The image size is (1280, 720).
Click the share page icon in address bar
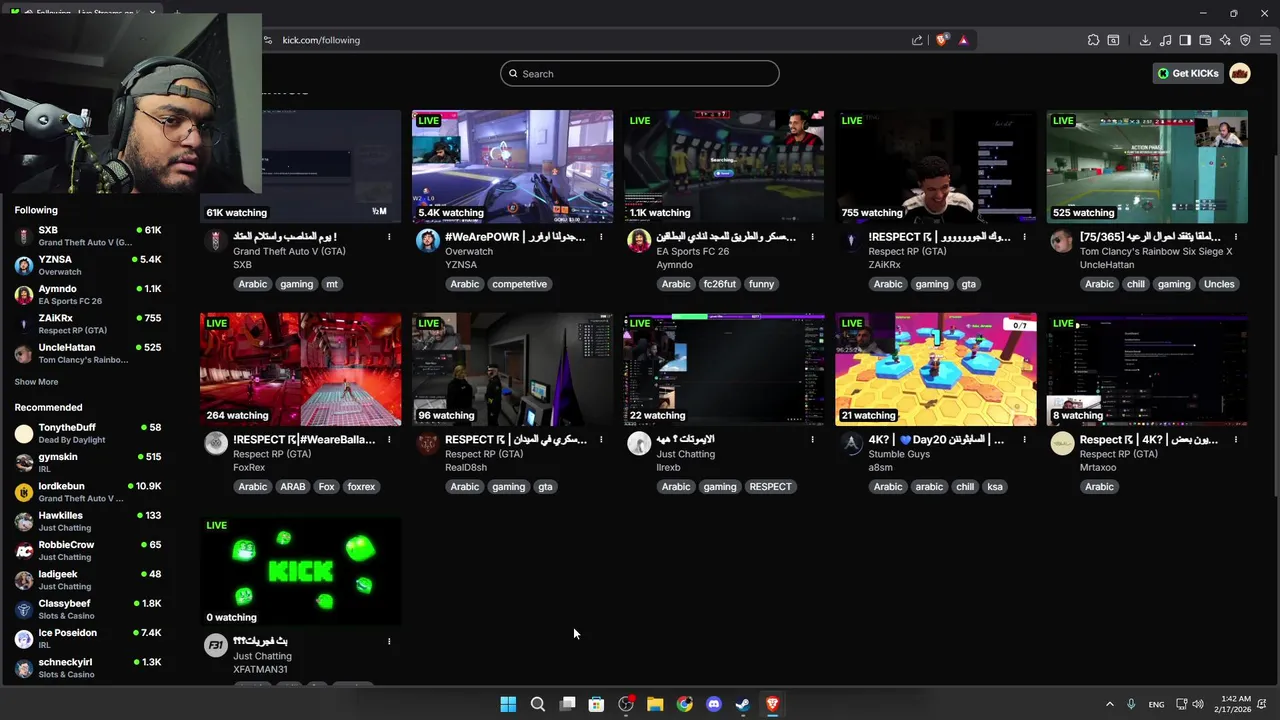pyautogui.click(x=917, y=40)
